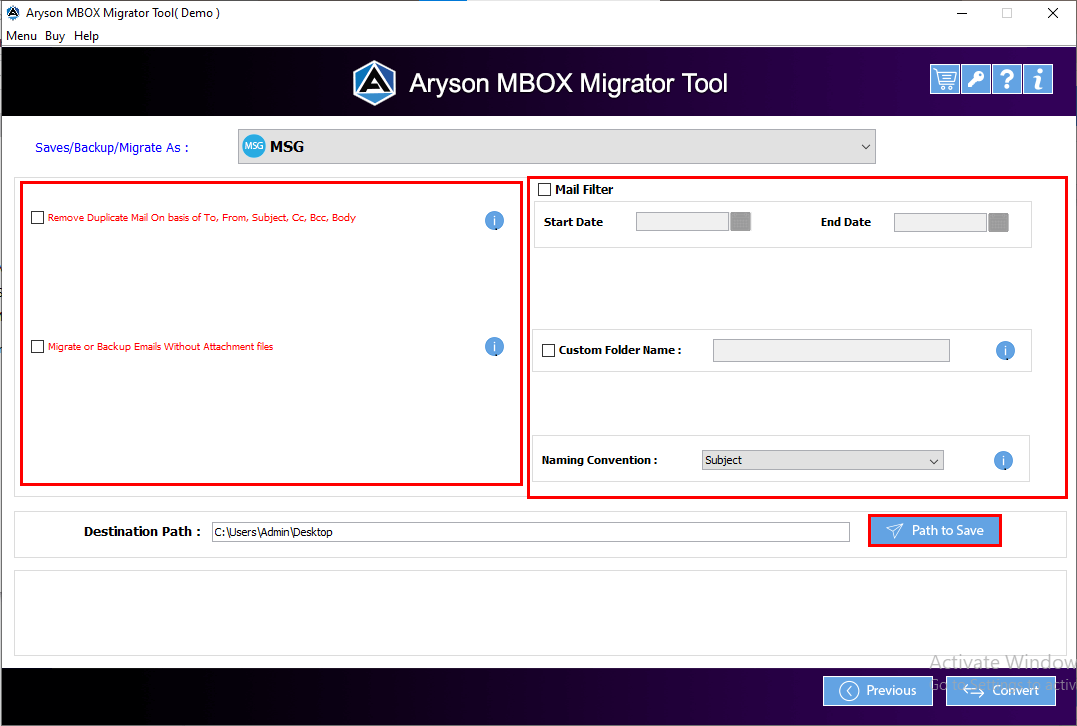Click the MSG format icon in dropdown
This screenshot has height=726, width=1077.
point(254,146)
